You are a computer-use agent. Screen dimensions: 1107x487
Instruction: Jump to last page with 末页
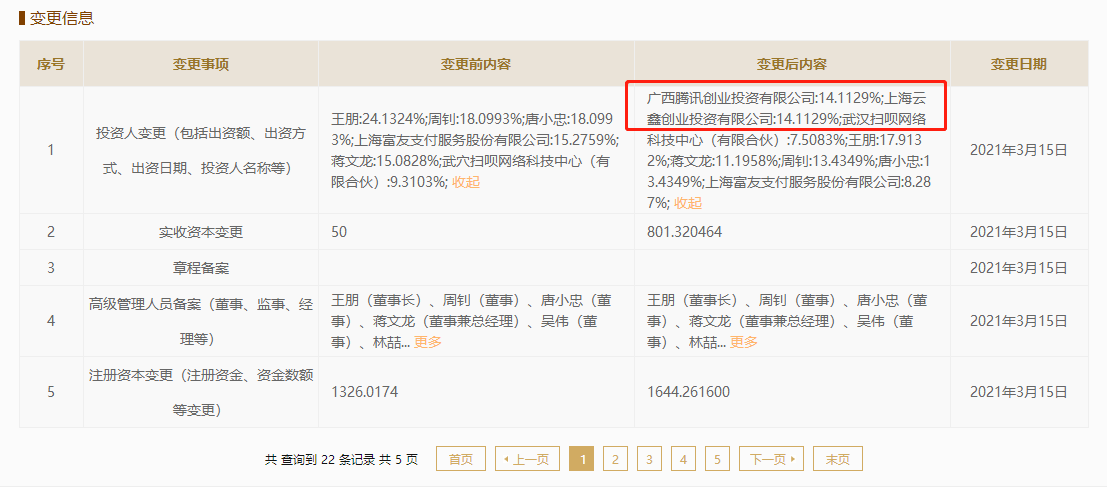837,459
